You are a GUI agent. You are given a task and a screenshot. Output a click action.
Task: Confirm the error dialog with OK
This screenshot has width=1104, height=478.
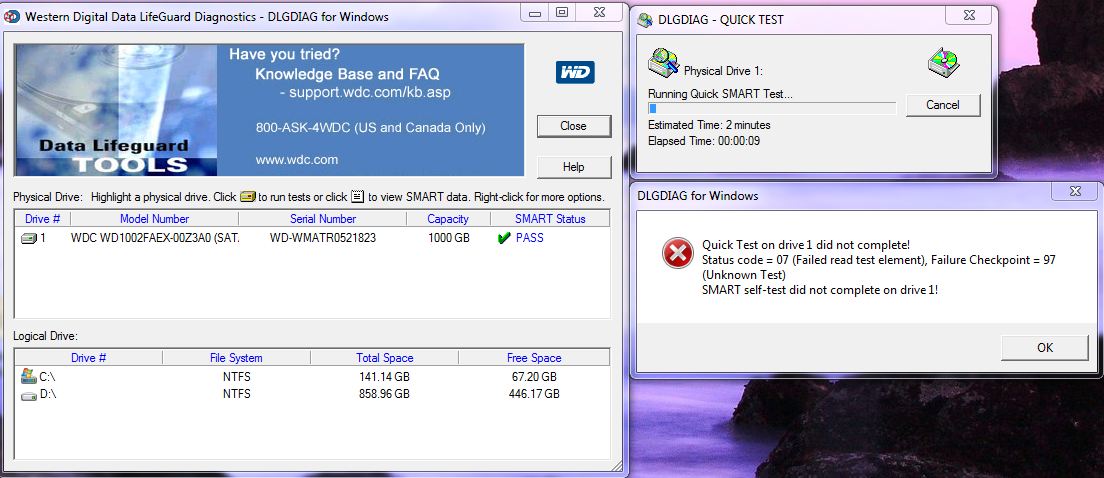(1045, 347)
